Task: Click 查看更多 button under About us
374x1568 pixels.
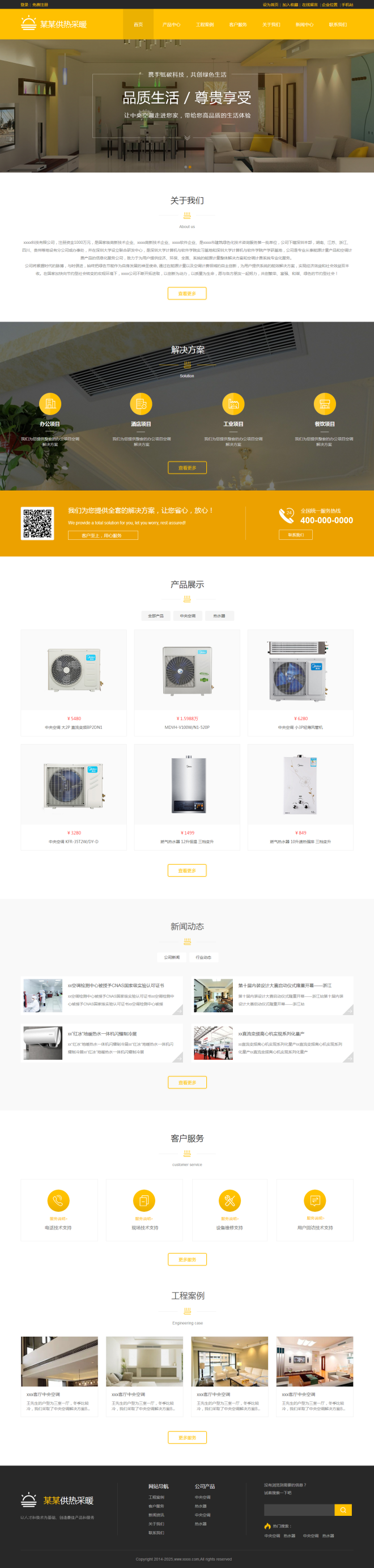Action: (x=188, y=293)
